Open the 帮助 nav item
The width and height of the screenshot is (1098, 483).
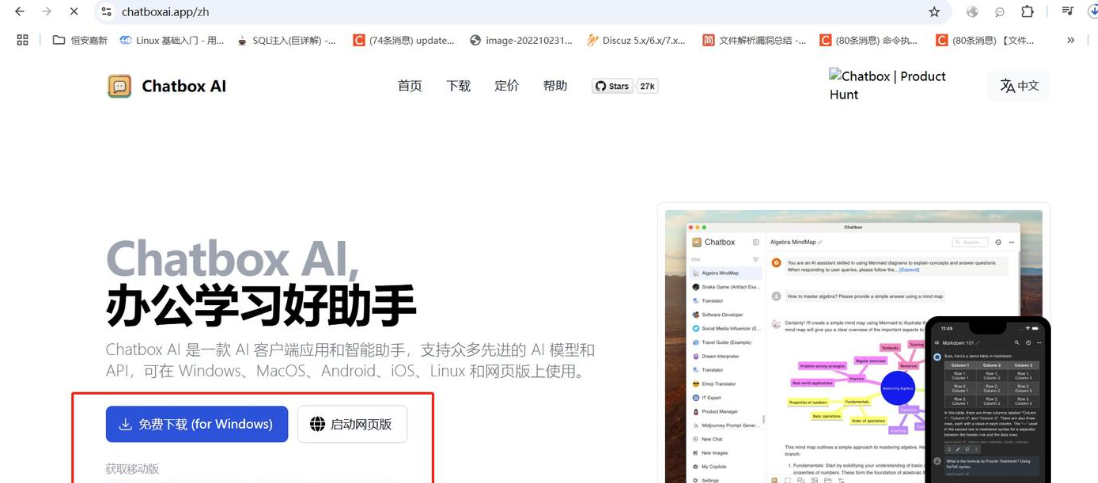coord(555,86)
